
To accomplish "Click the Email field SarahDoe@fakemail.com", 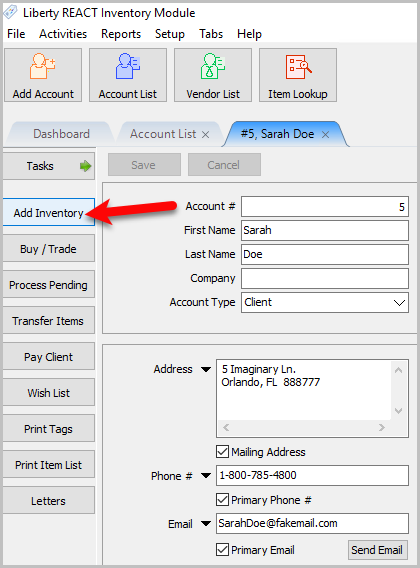I will coord(312,523).
